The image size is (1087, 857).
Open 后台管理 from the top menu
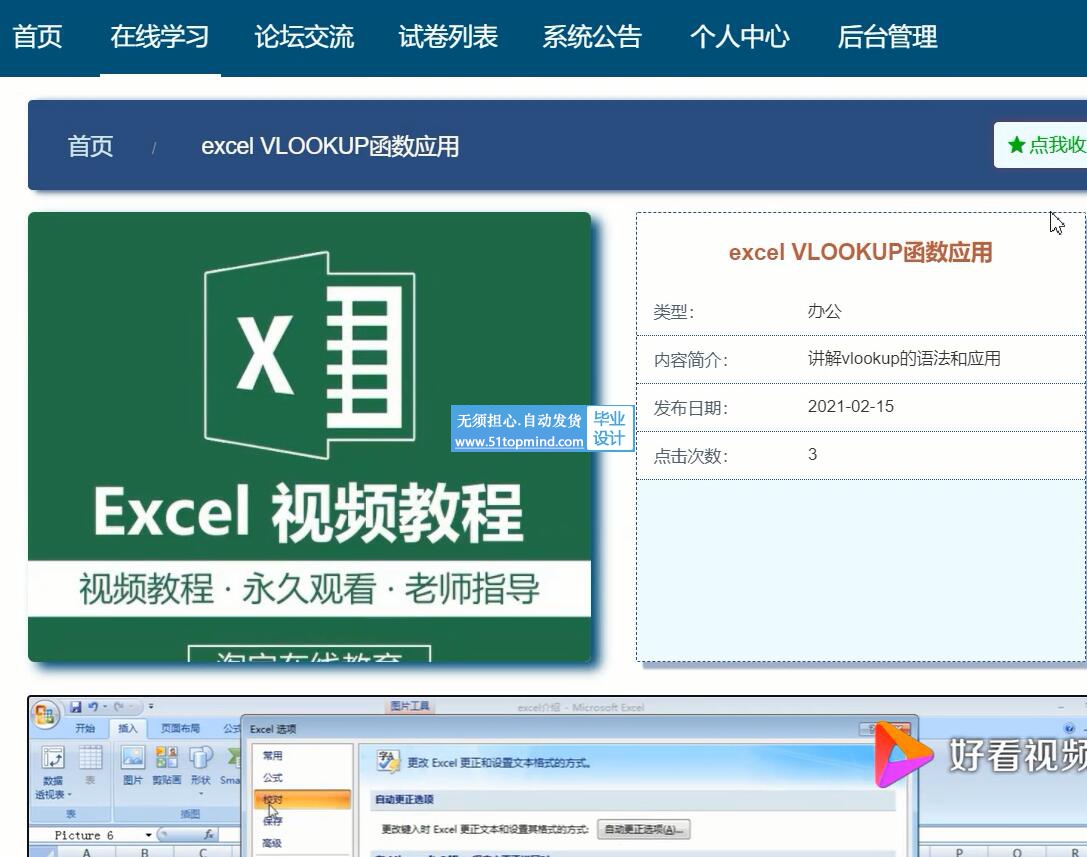(x=887, y=37)
